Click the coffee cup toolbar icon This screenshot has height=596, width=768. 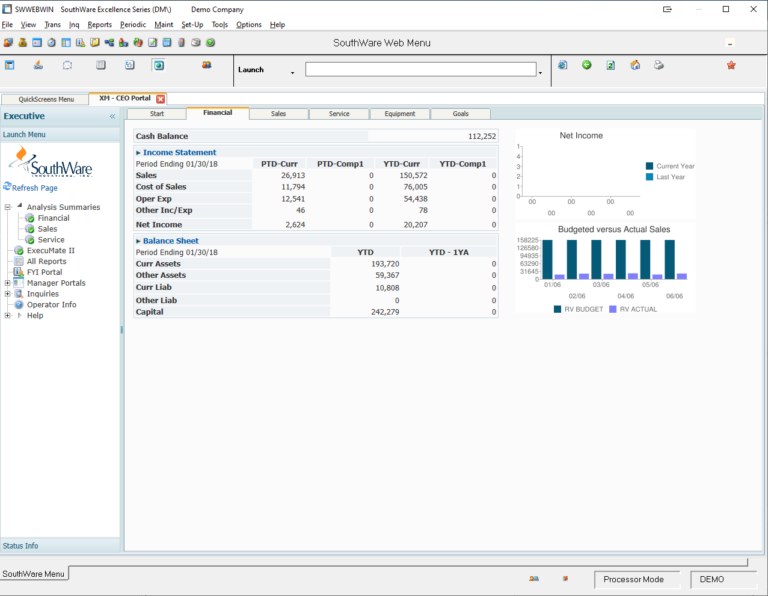pyautogui.click(x=196, y=43)
